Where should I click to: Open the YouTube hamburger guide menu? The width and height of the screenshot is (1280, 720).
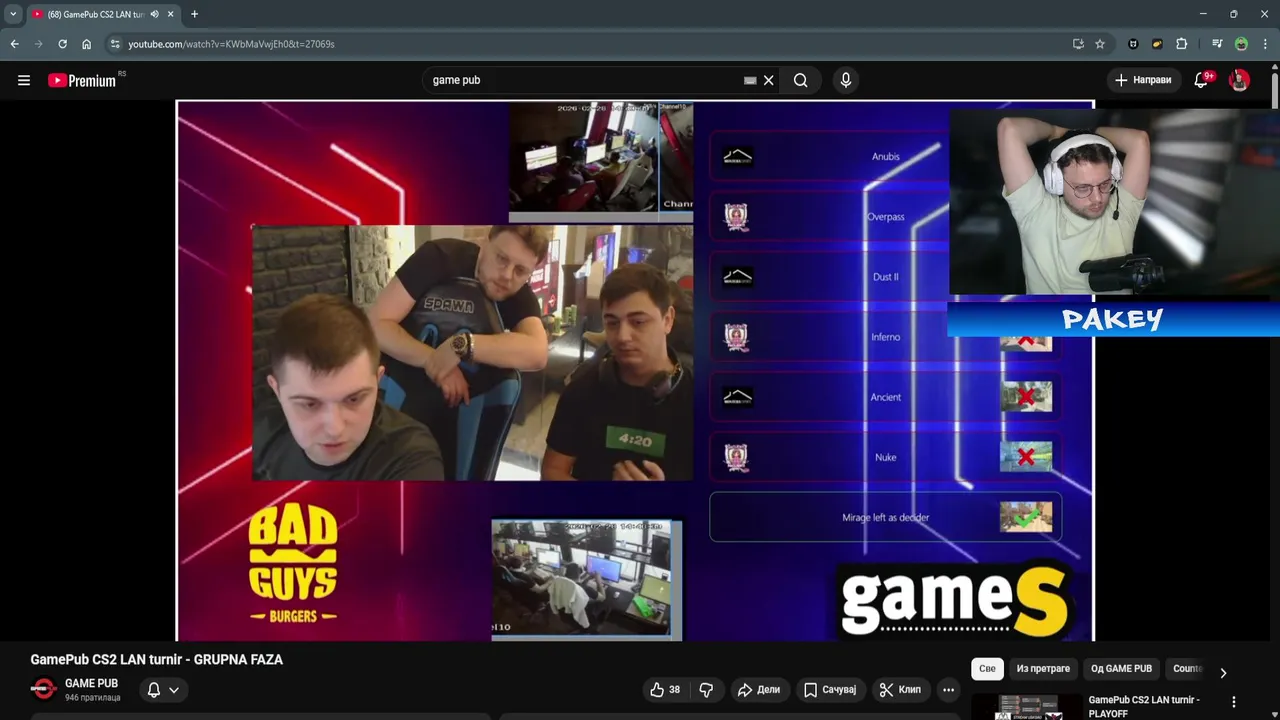pos(24,80)
